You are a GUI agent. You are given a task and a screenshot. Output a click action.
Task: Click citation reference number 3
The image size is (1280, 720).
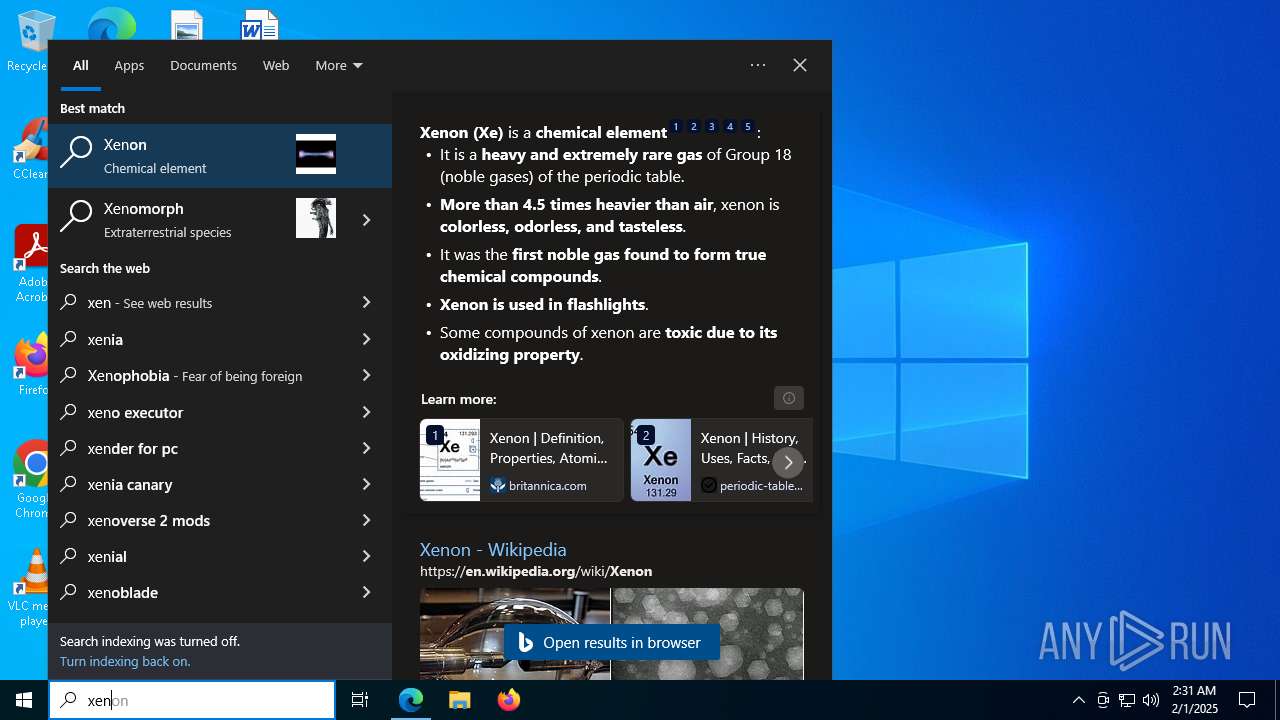point(712,127)
